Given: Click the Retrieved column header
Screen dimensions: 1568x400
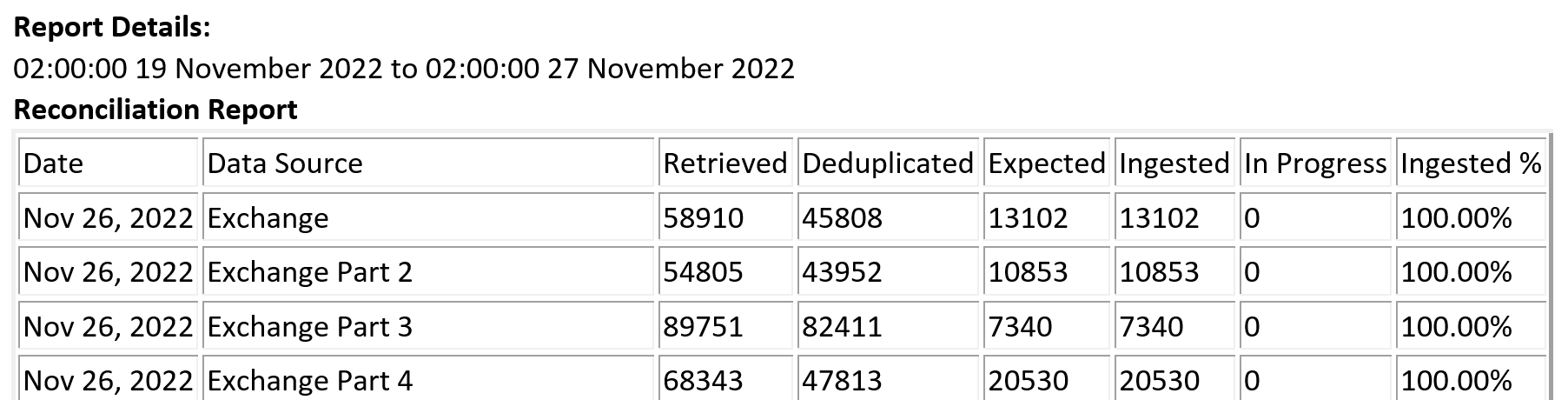Looking at the screenshot, I should (726, 163).
